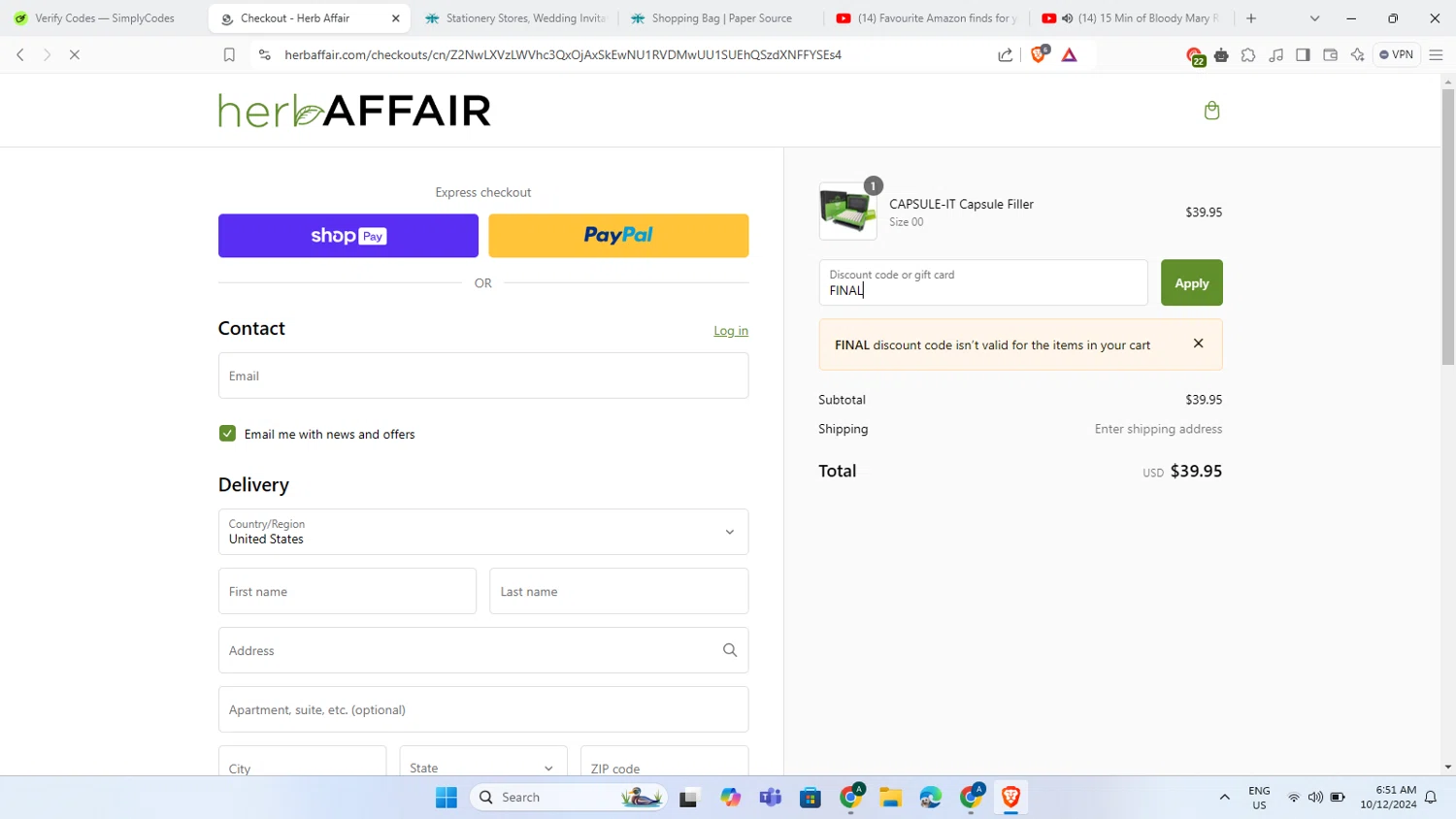Open the Leo AI sparkle icon

(x=1357, y=55)
